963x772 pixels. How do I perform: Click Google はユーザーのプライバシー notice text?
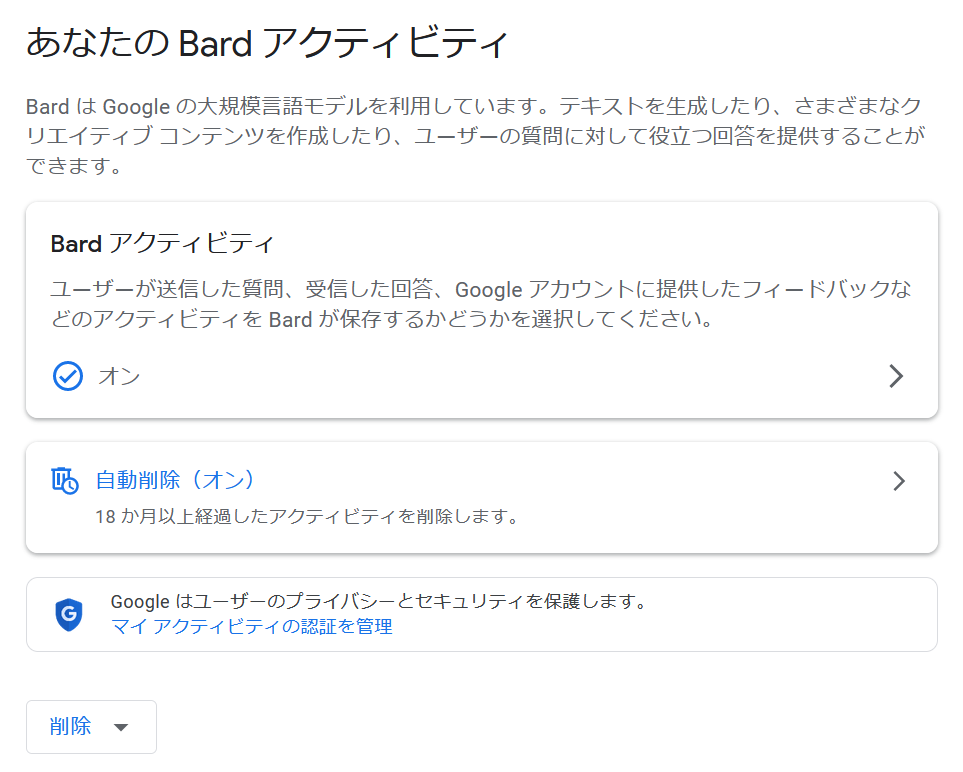click(379, 601)
